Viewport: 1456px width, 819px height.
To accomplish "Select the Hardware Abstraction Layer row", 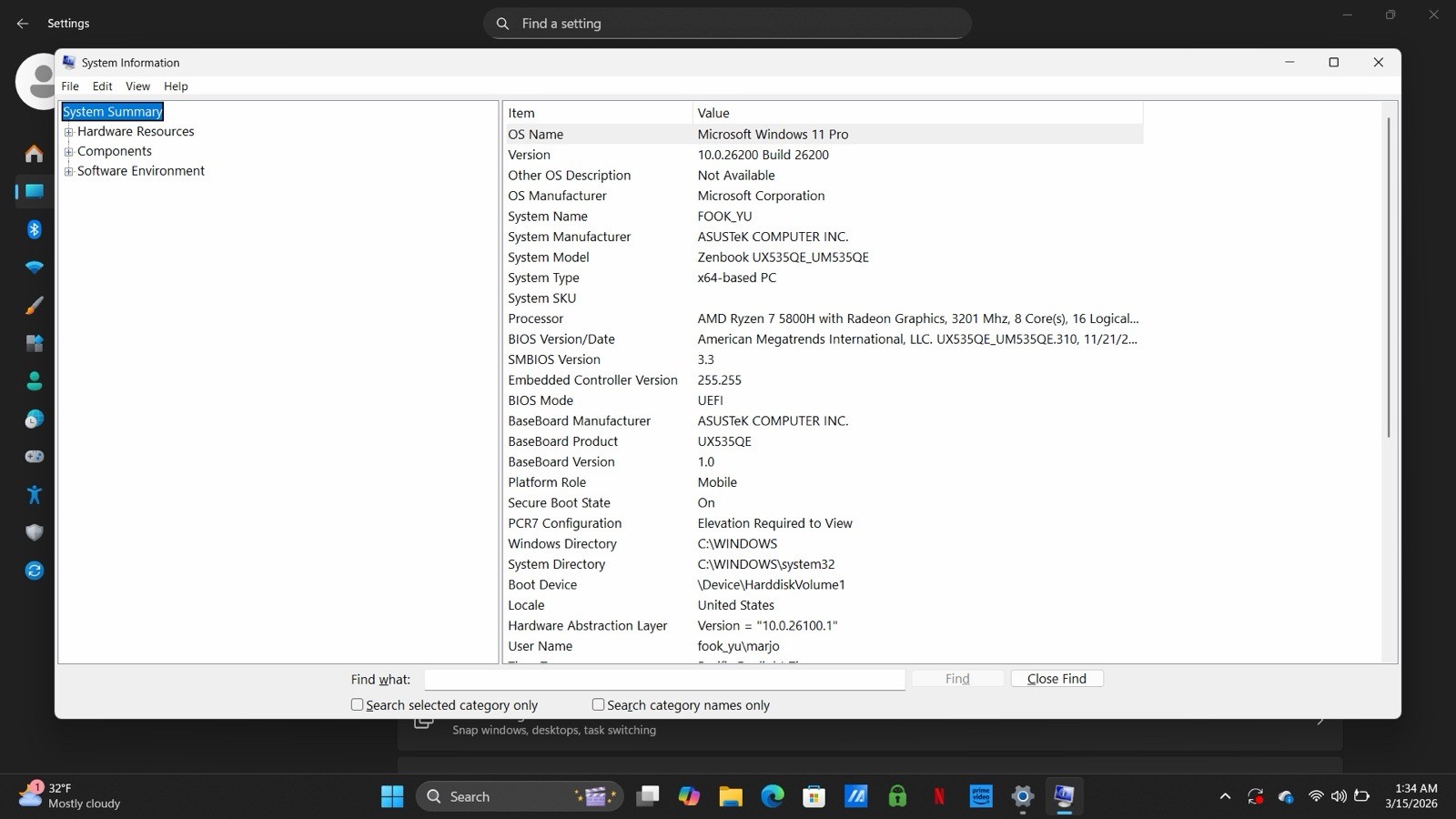I will click(x=823, y=626).
